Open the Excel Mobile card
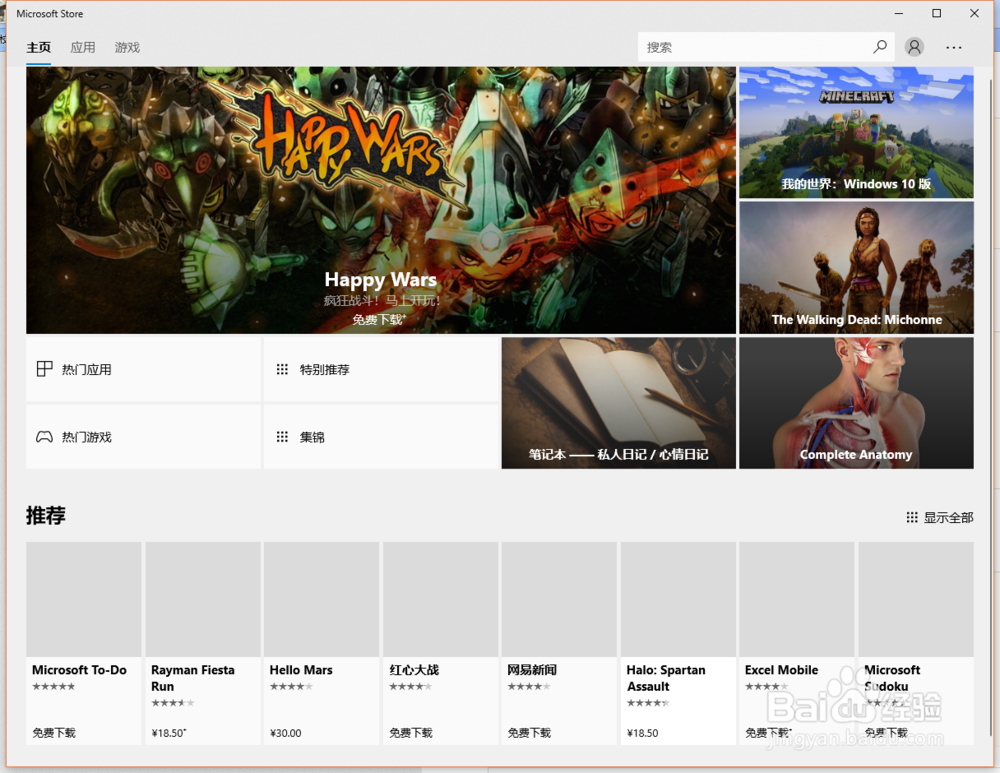This screenshot has height=773, width=1000. [x=797, y=644]
